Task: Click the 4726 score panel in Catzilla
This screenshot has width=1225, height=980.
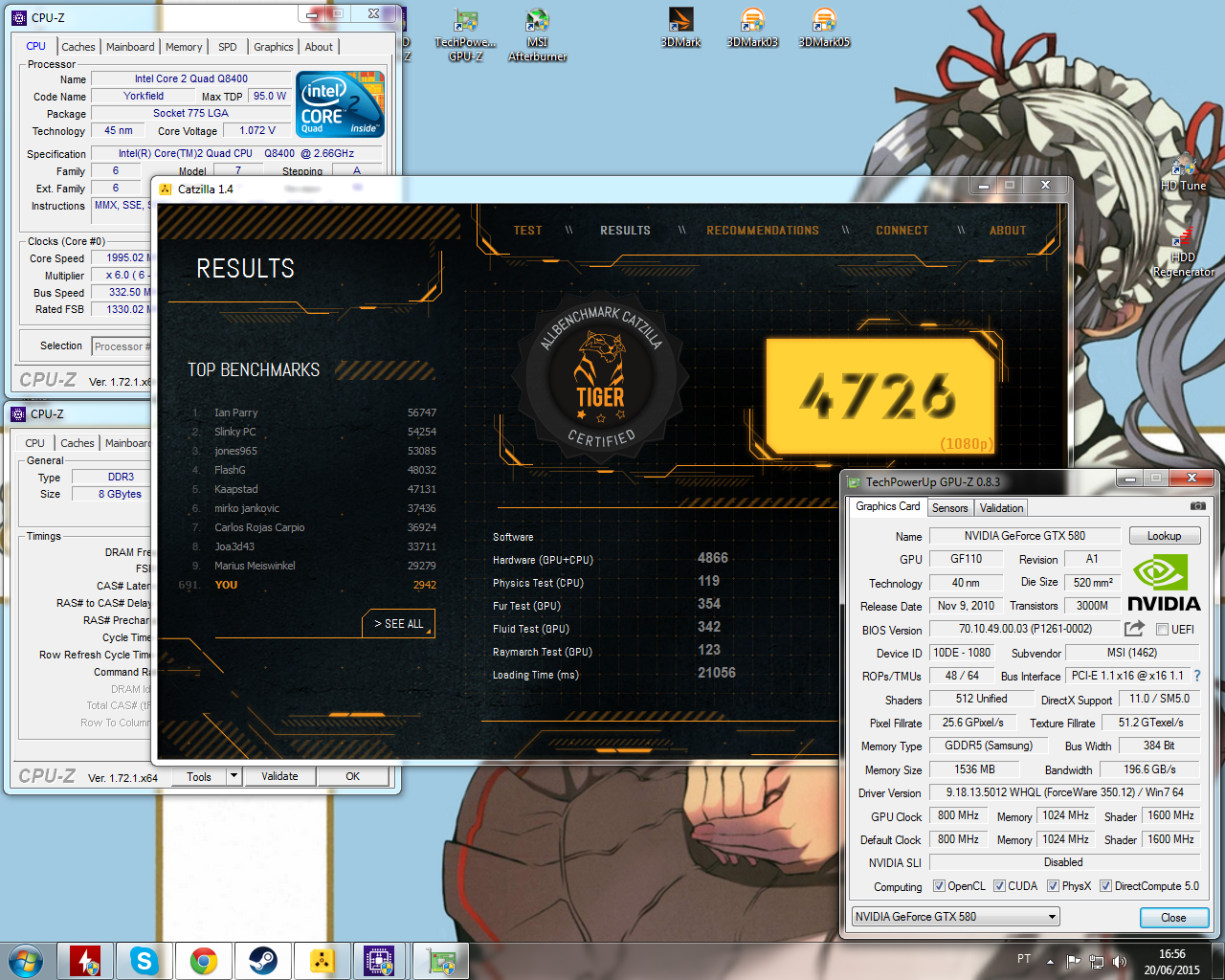Action: (x=880, y=395)
